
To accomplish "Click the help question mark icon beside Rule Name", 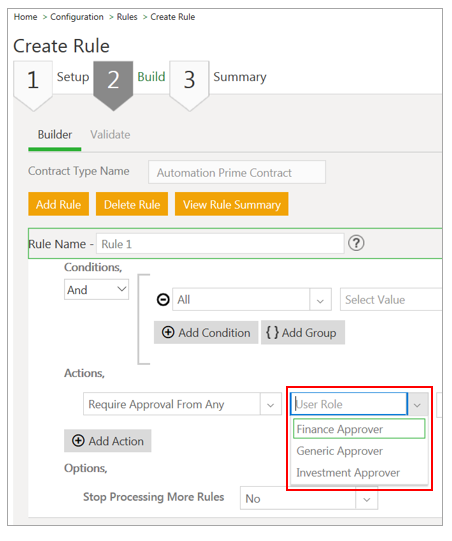I will click(x=356, y=243).
